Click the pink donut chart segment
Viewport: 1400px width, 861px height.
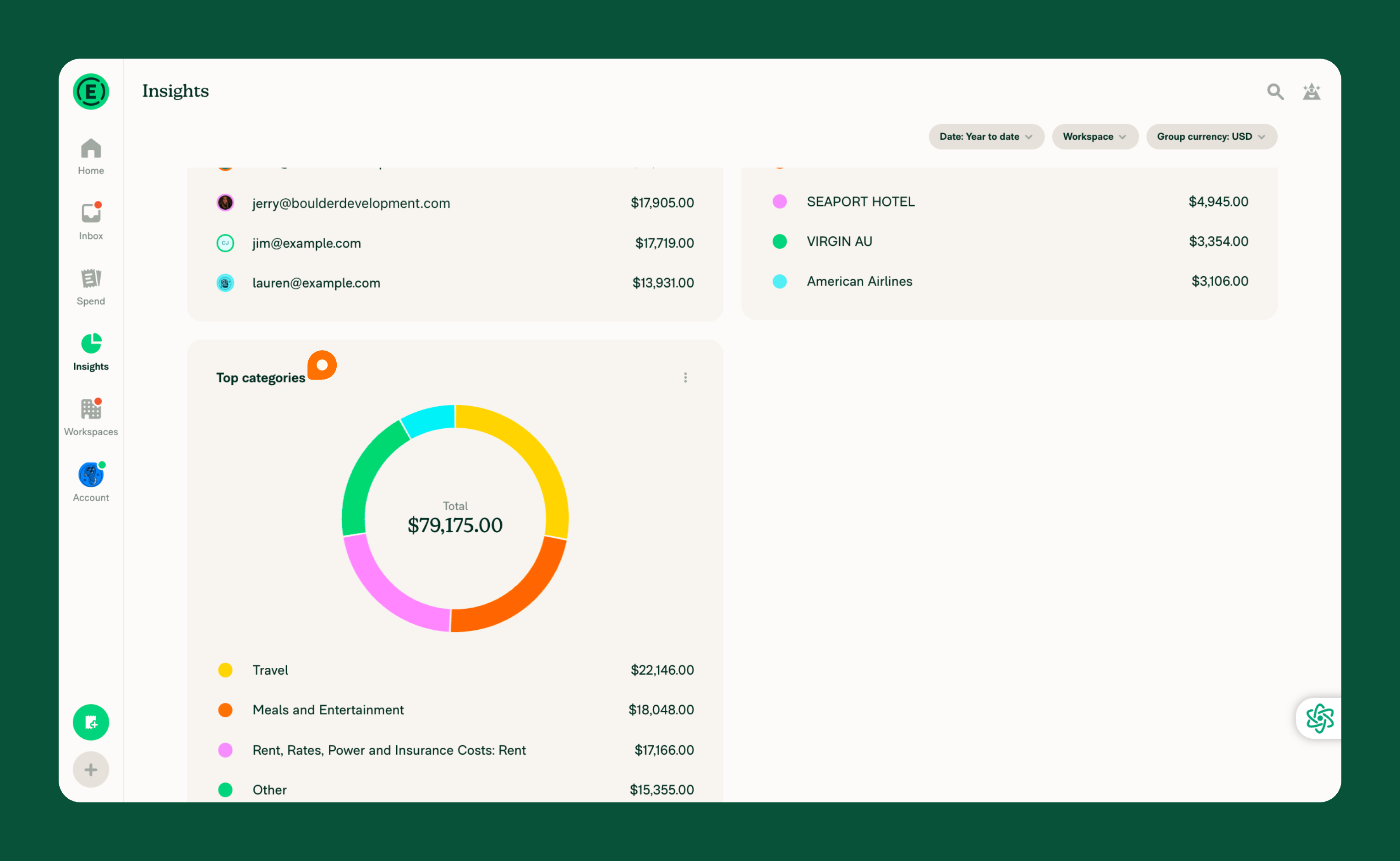(382, 589)
